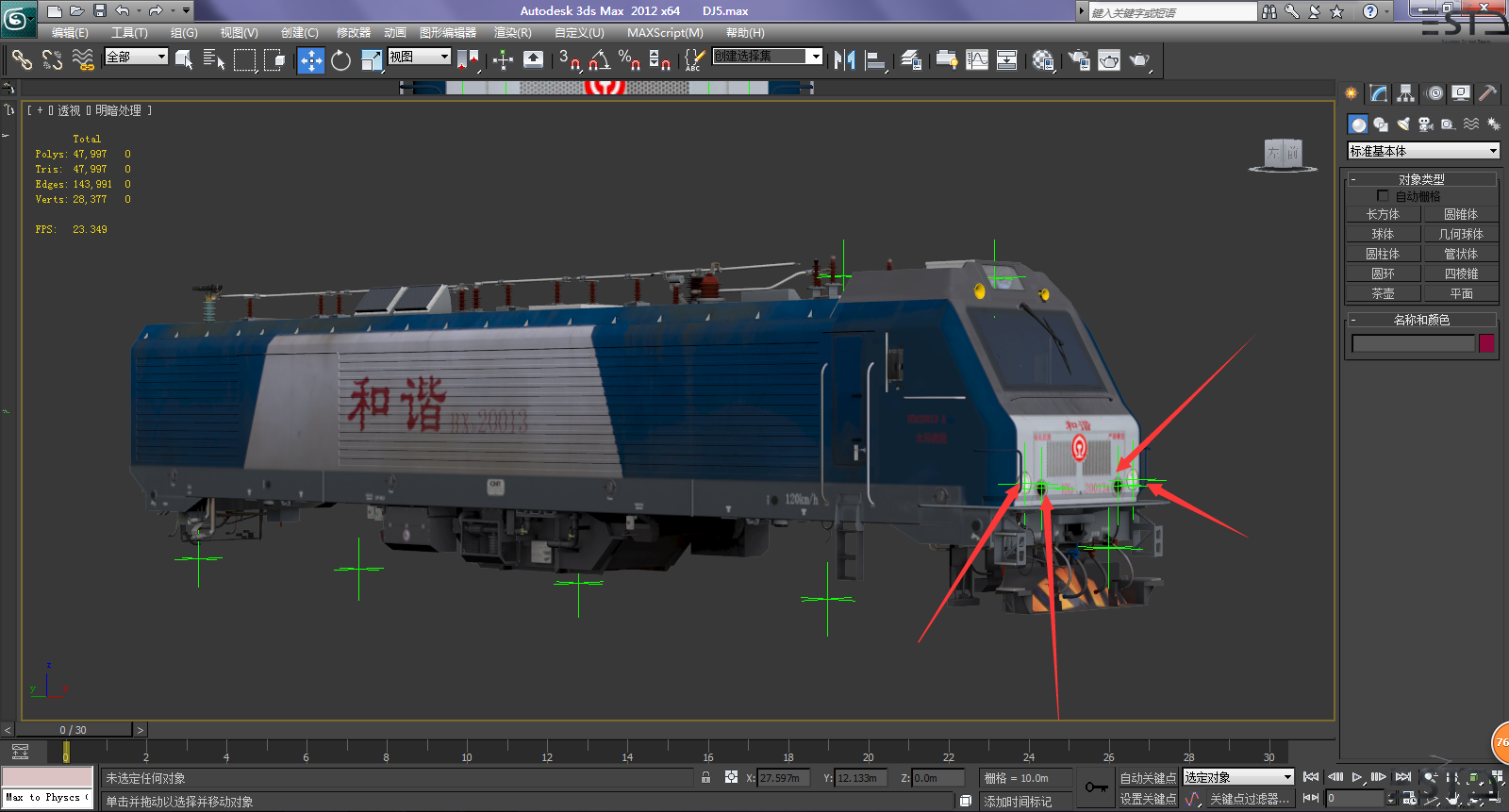Open the 修改器 menu
Screen dimensions: 1509x812
(x=354, y=33)
